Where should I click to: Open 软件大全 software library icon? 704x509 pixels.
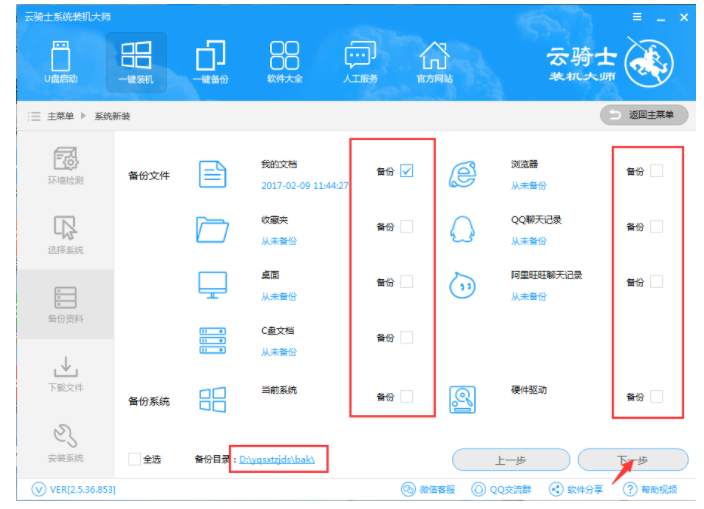[285, 62]
